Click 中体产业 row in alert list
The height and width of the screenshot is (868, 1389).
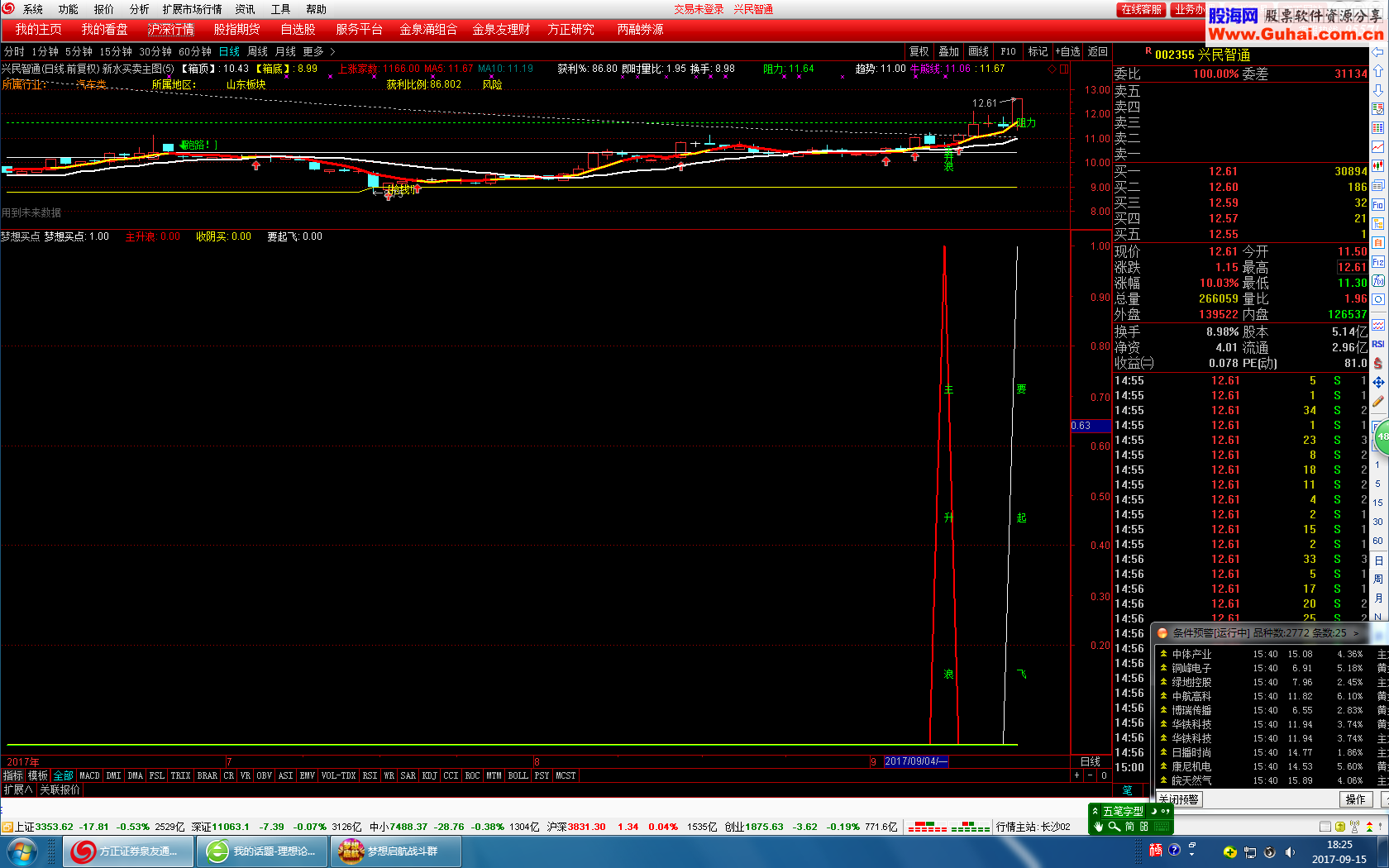tap(1272, 654)
